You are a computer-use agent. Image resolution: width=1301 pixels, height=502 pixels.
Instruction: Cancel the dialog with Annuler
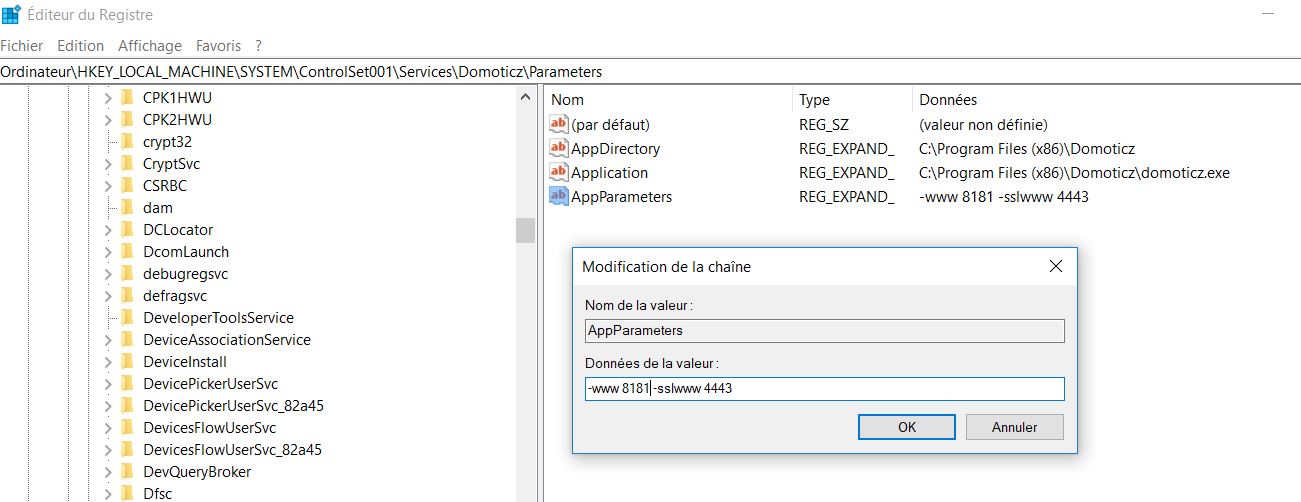pos(1014,427)
